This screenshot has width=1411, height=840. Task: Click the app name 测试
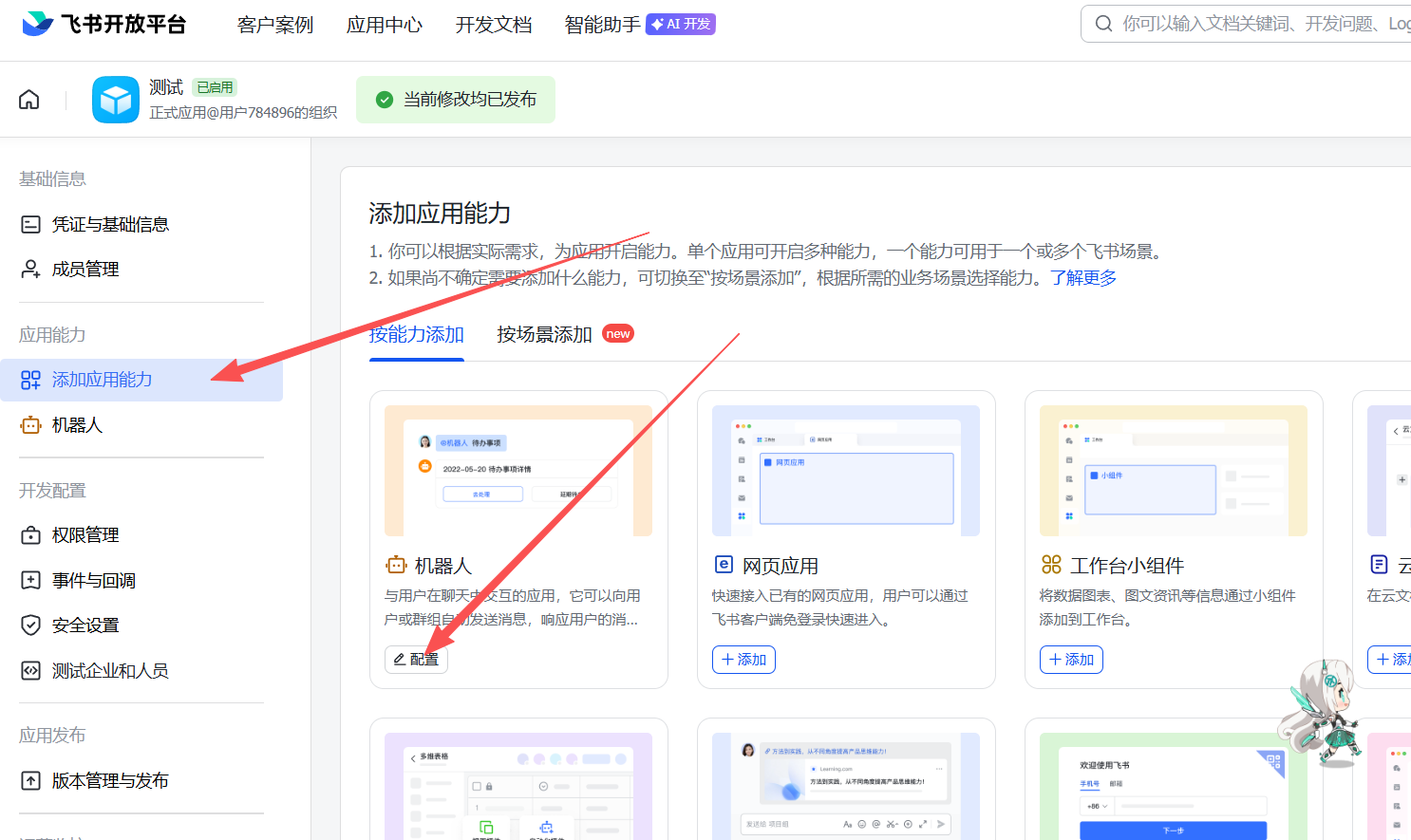pyautogui.click(x=166, y=87)
